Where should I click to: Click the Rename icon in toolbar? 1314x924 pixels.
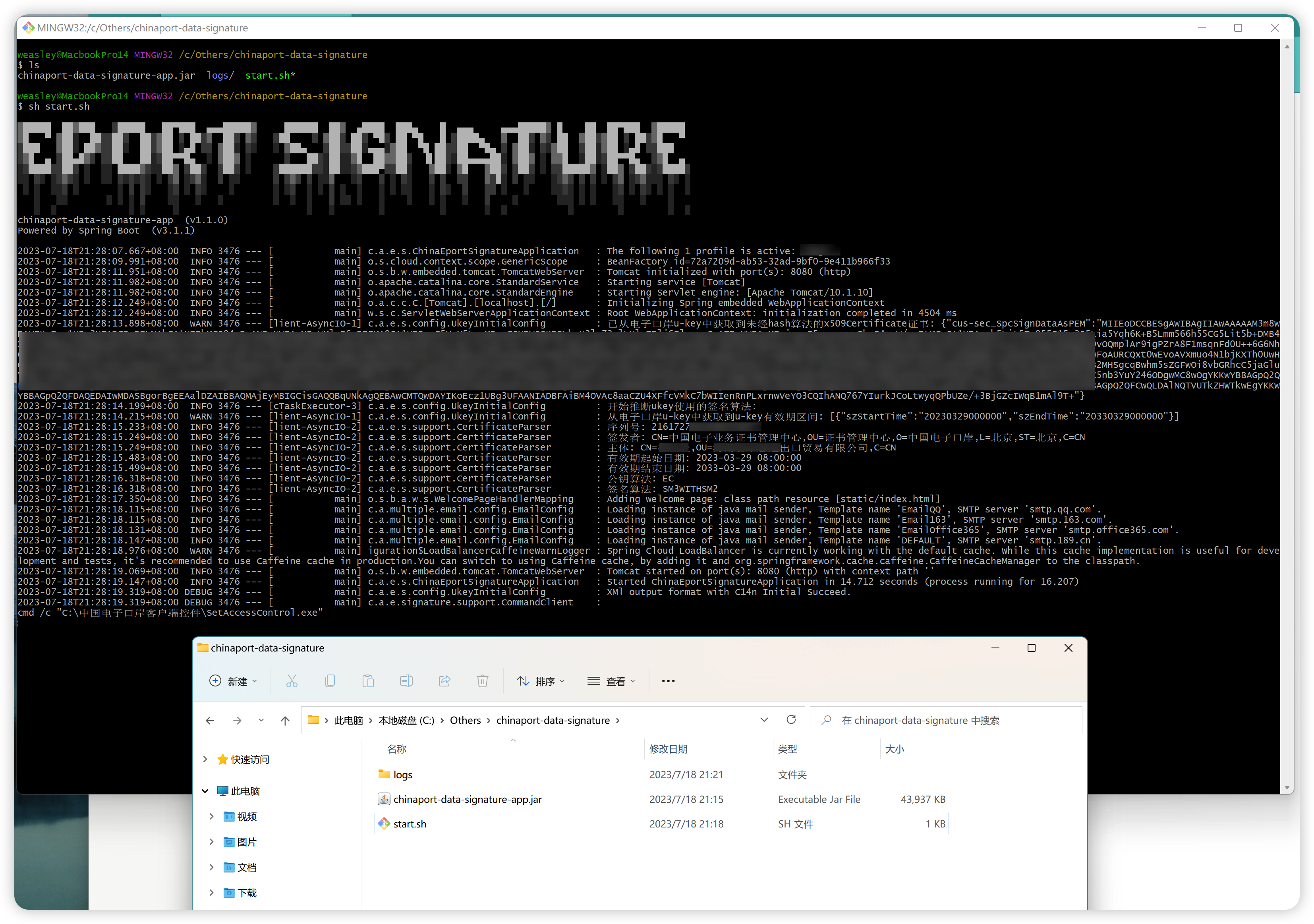(x=406, y=681)
